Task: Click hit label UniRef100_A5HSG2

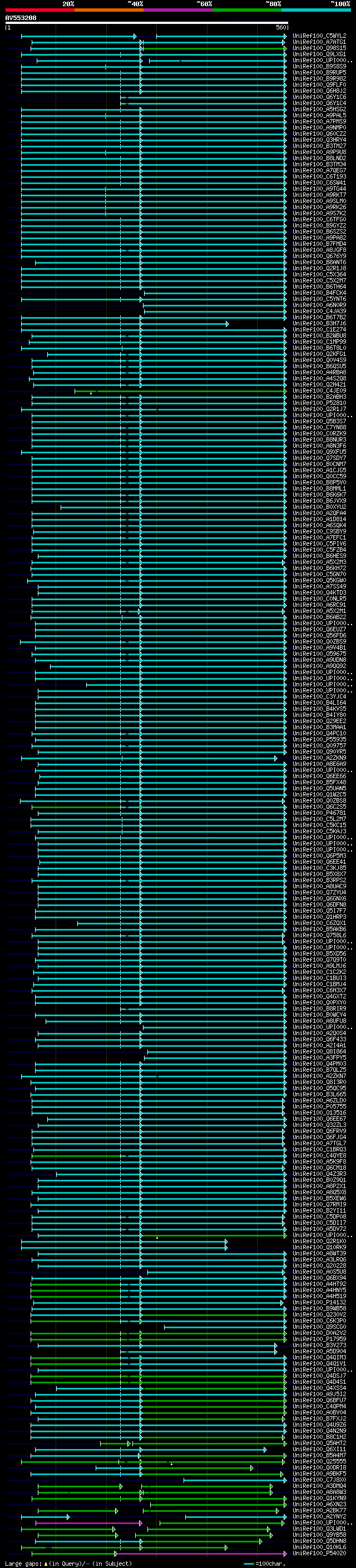Action: pos(319,109)
